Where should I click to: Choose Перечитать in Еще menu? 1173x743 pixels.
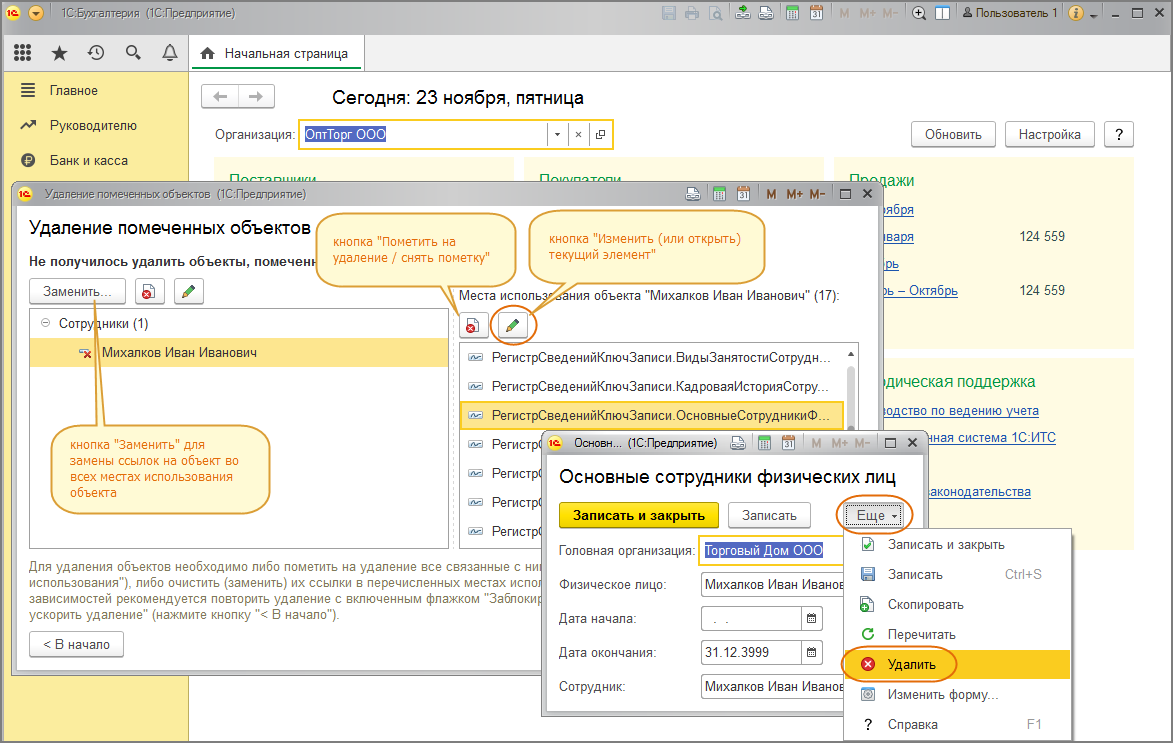pos(958,635)
